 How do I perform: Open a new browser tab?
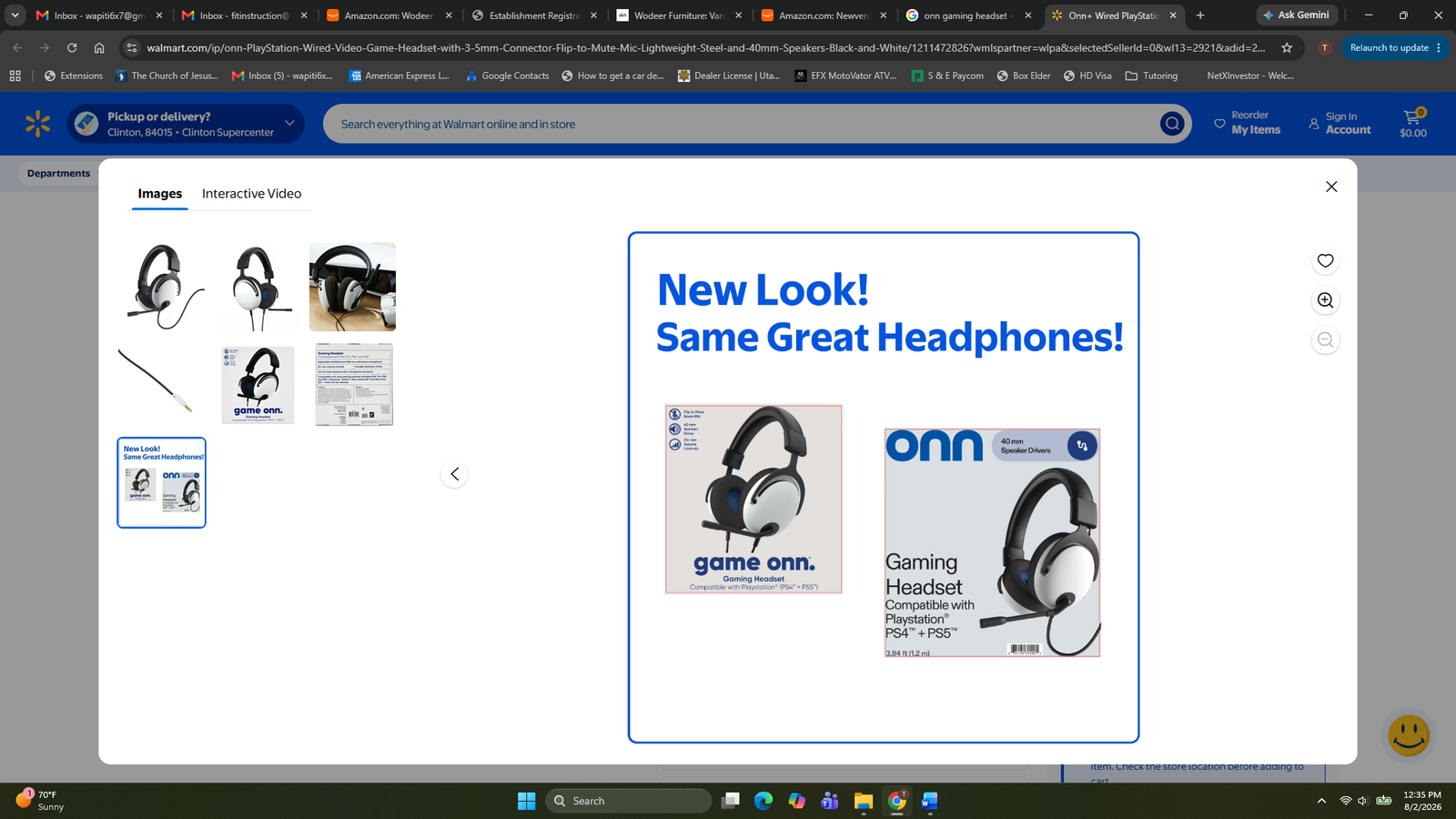tap(1200, 15)
